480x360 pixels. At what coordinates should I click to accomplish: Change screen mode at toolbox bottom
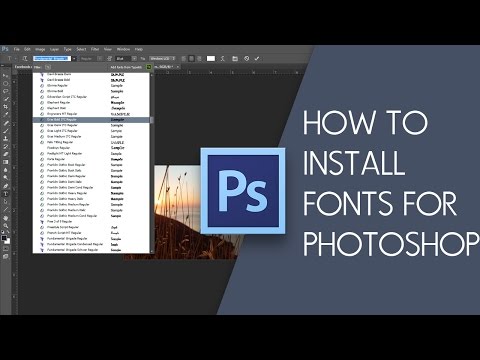click(6, 256)
